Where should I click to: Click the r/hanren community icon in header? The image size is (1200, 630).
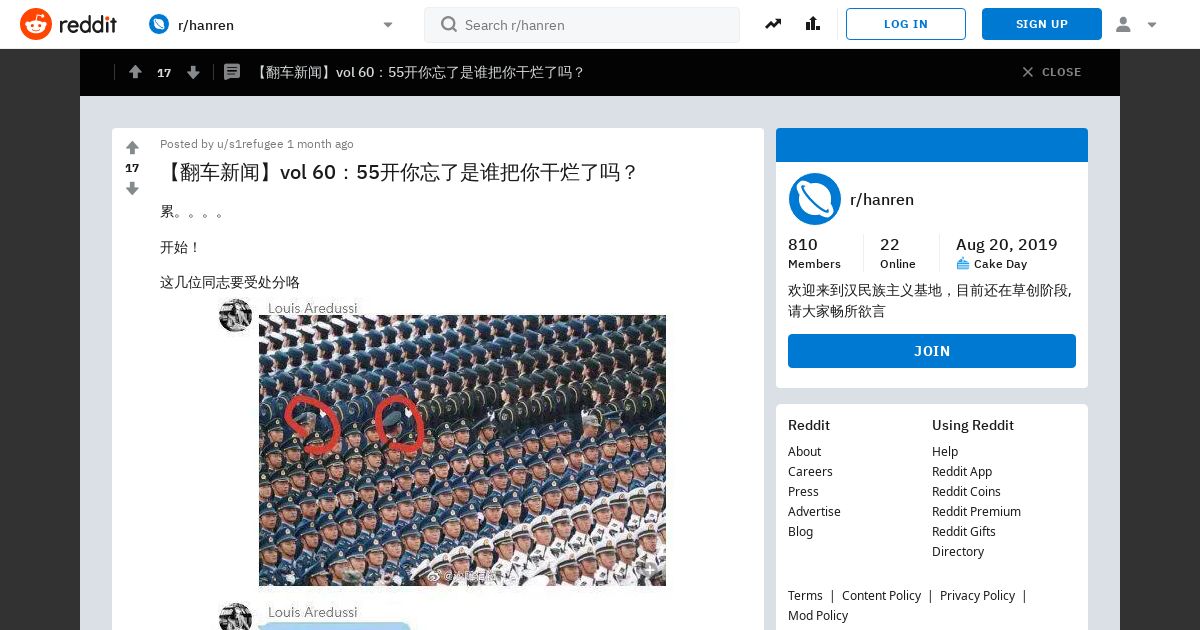point(159,24)
